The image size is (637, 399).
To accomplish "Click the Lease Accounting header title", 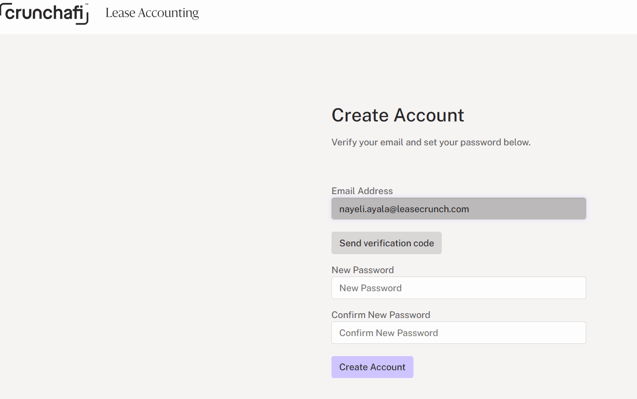I will coord(152,13).
